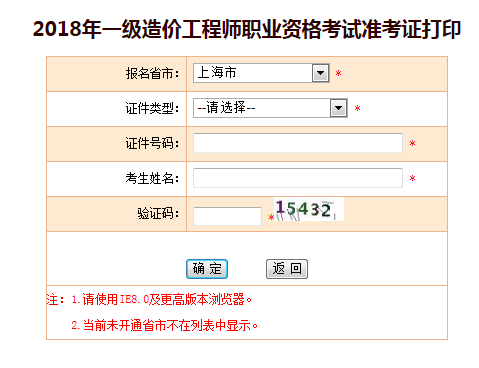Image resolution: width=479 pixels, height=368 pixels.
Task: Click the 验证码 input box
Action: tap(227, 216)
